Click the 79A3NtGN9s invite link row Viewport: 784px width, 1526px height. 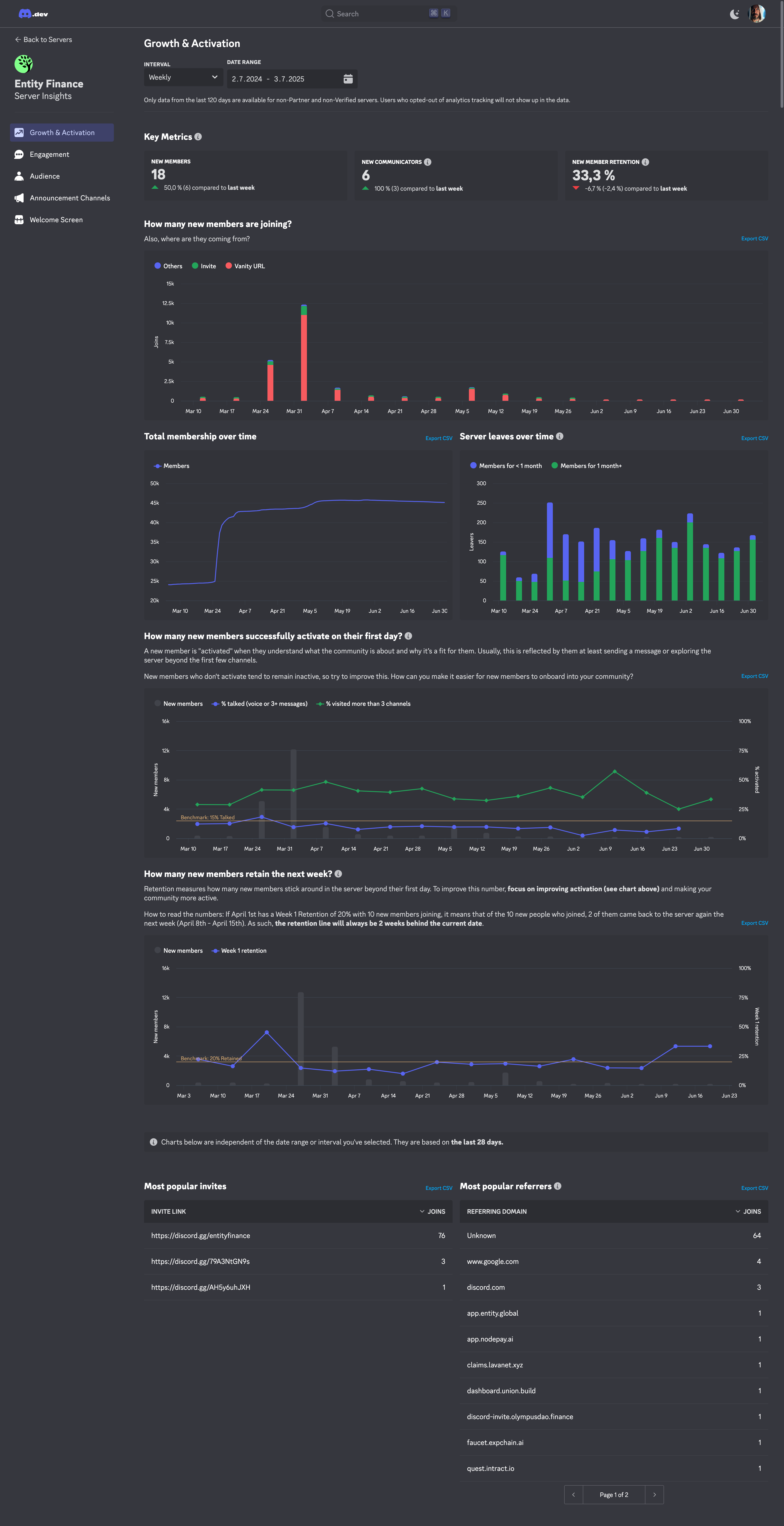pos(298,1262)
